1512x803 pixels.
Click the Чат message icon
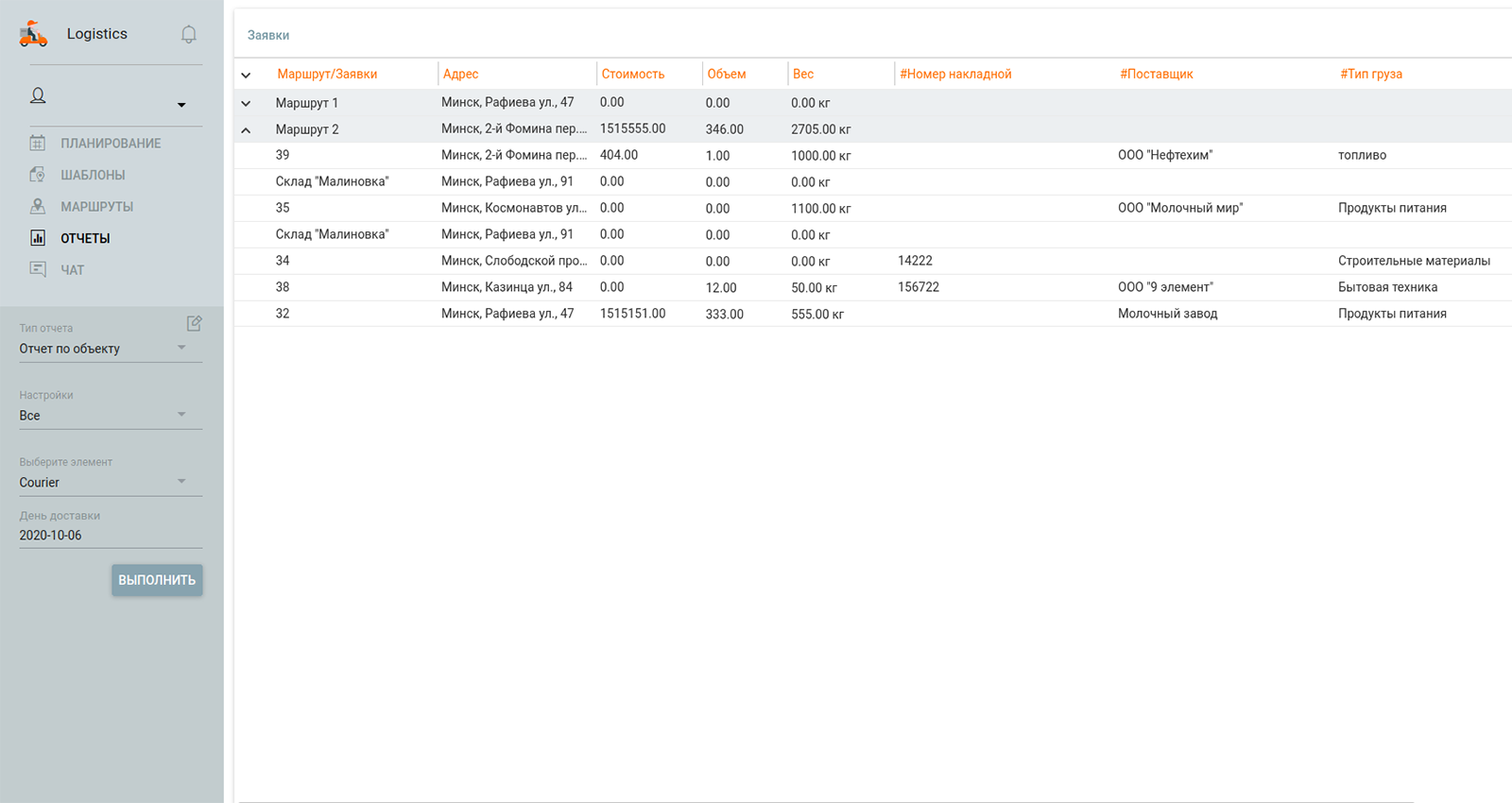(x=38, y=270)
